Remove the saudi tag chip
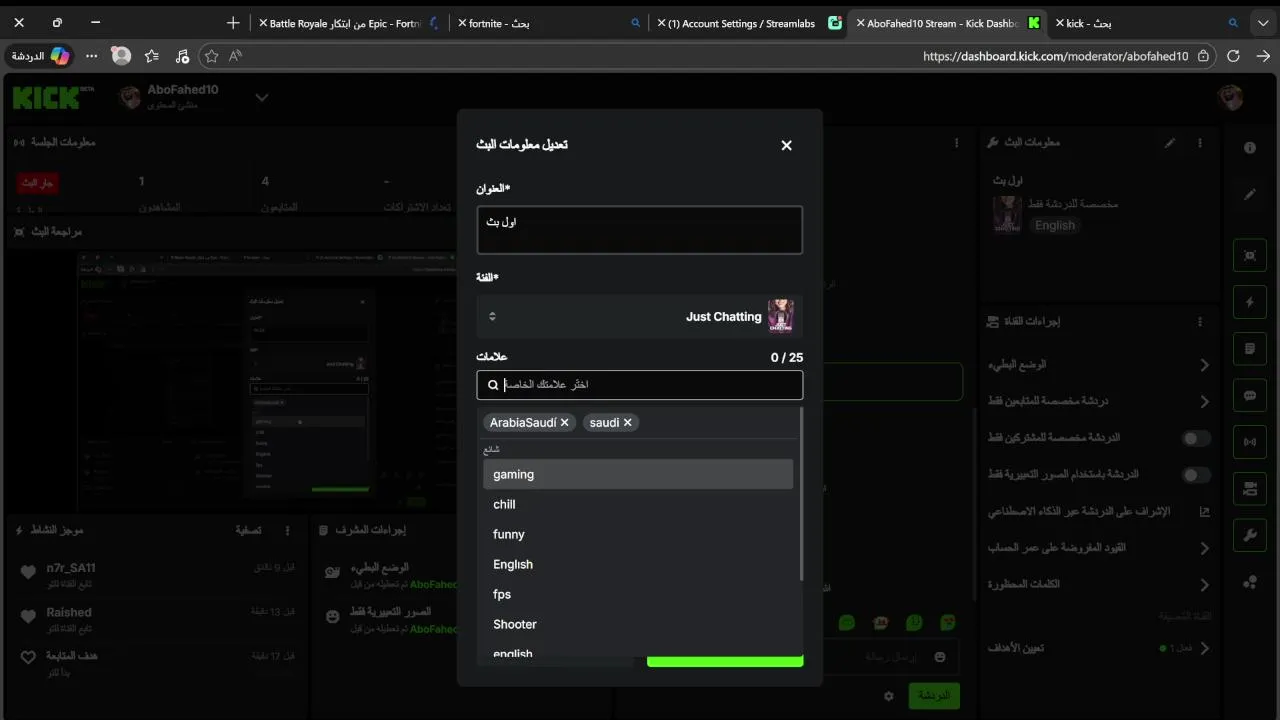1280x720 pixels. pyautogui.click(x=628, y=423)
